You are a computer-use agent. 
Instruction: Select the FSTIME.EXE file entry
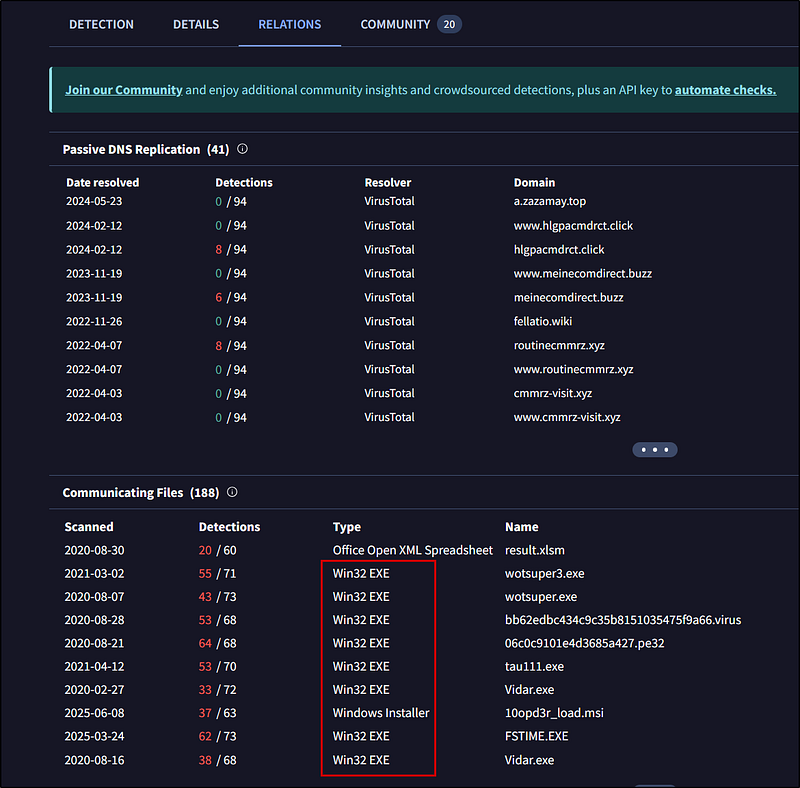[536, 736]
